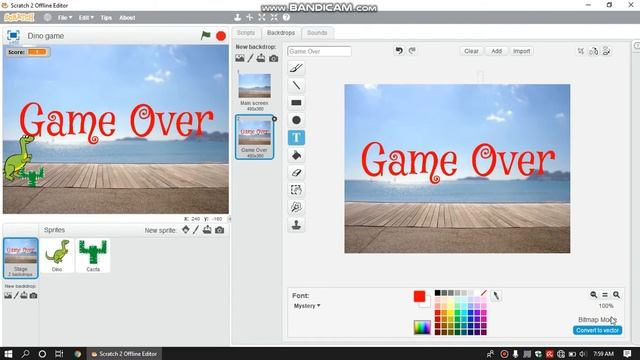640x360 pixels.
Task: Click the backdrop name field 'Game Over'
Action: tap(319, 51)
